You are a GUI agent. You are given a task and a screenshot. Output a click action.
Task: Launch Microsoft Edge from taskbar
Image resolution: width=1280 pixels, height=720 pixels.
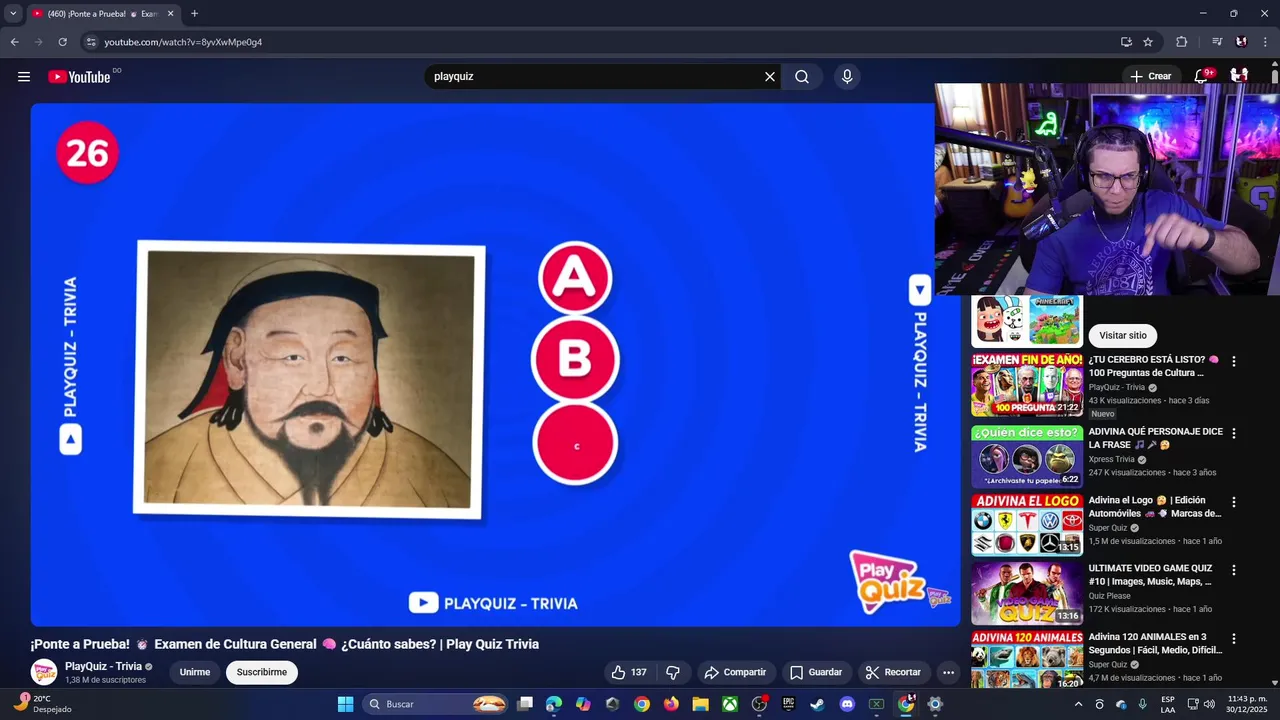(554, 704)
